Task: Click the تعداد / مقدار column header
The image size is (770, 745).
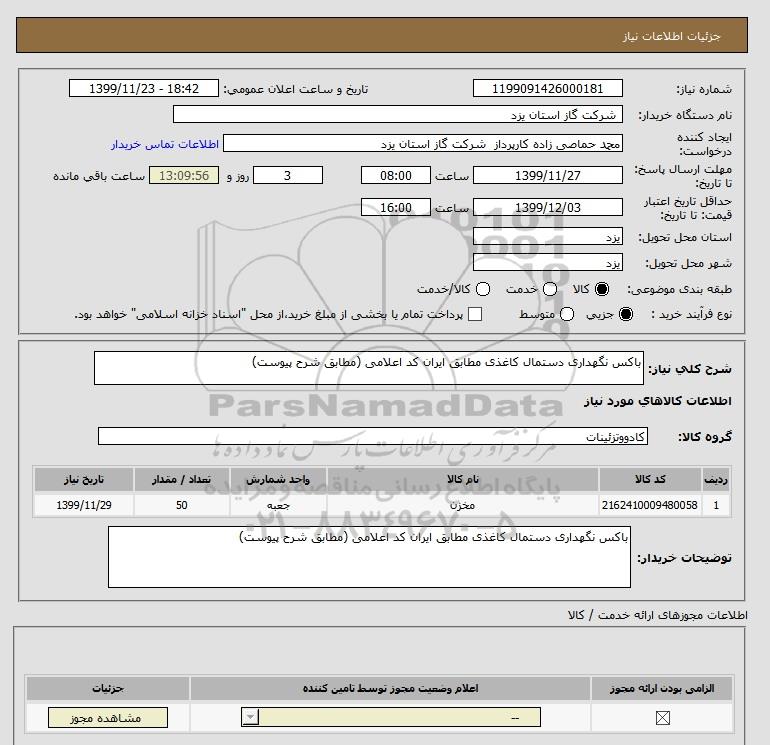Action: (182, 479)
